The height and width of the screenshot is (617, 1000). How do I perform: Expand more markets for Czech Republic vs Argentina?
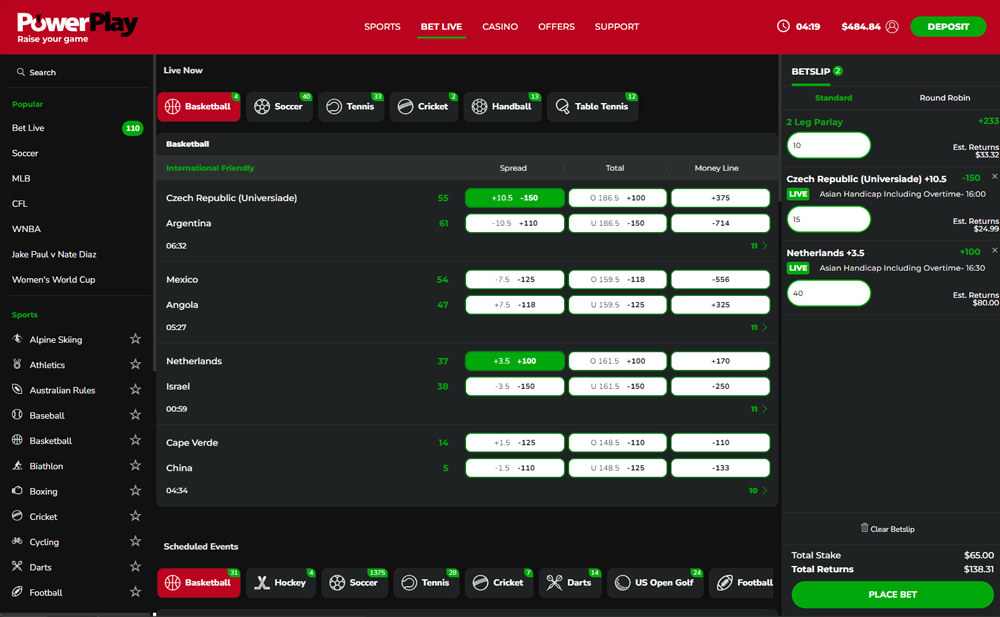[x=759, y=246]
